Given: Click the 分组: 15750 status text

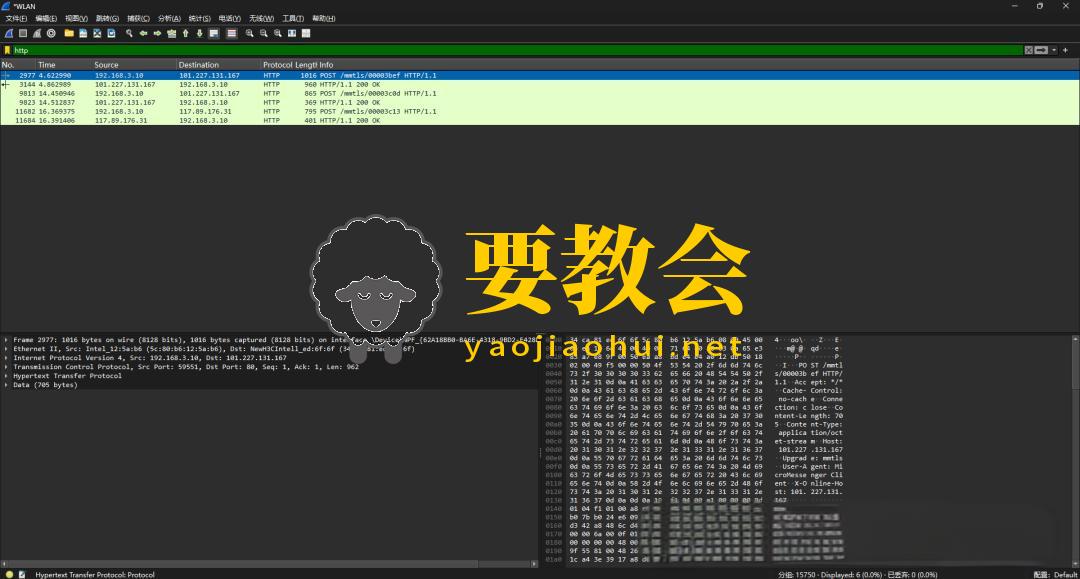Looking at the screenshot, I should [796, 575].
